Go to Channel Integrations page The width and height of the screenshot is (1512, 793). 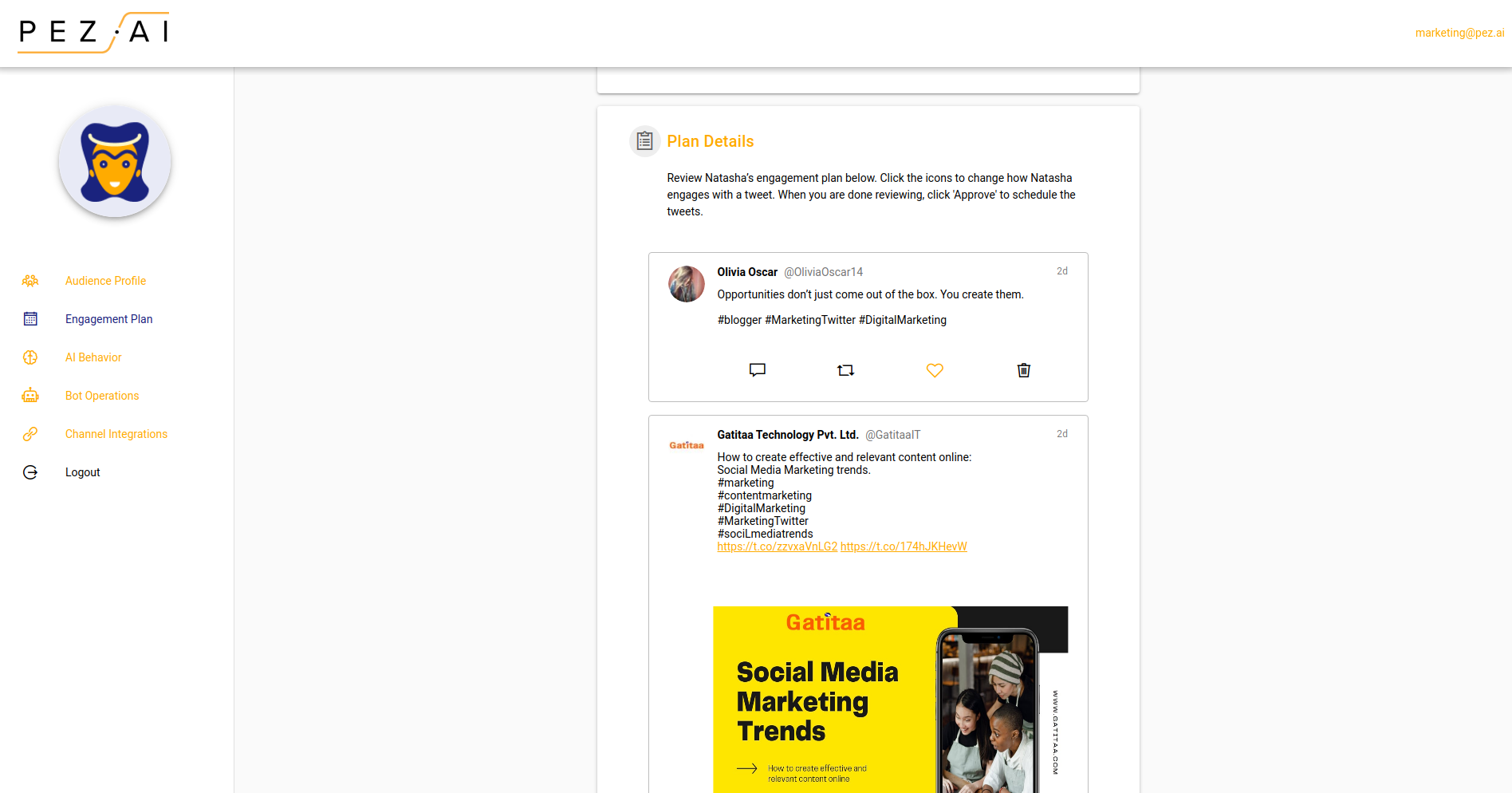(116, 434)
